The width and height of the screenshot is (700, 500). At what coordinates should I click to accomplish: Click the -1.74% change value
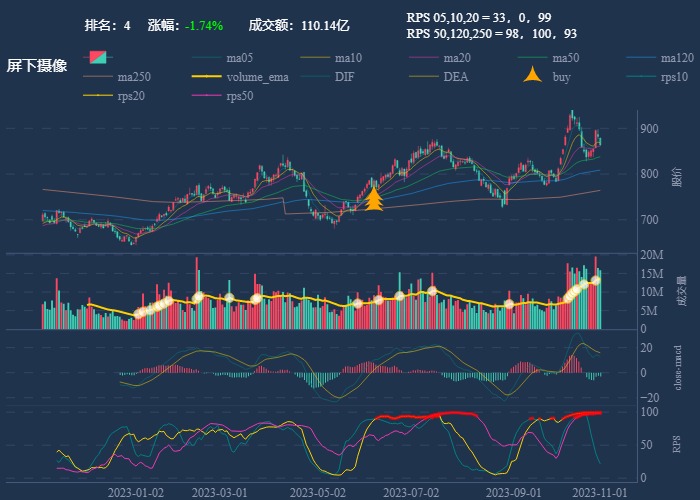(204, 26)
